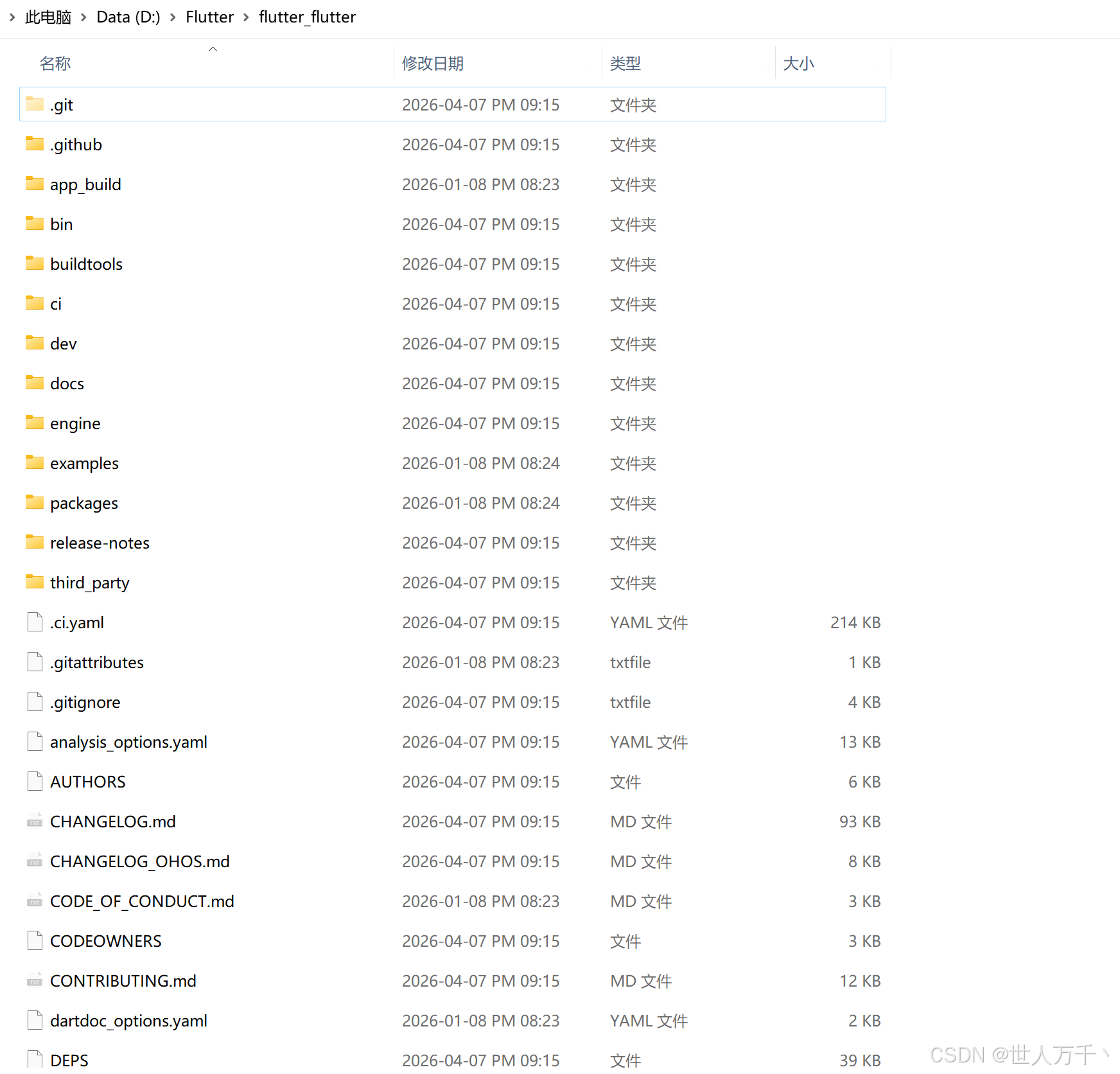Screen dimensions: 1120x1074
Task: Select the .gitattributes file icon
Action: click(x=35, y=662)
